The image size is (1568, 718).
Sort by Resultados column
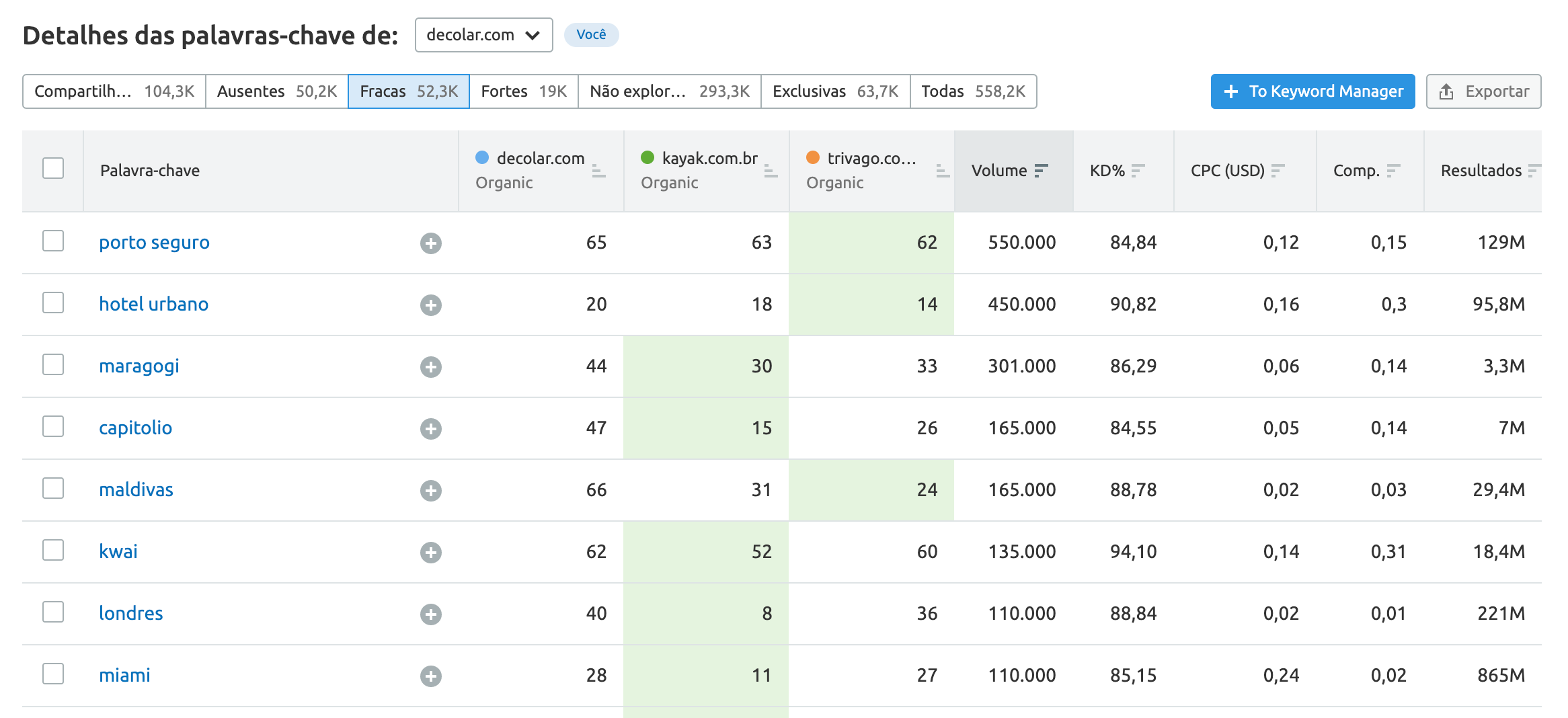coord(1534,171)
